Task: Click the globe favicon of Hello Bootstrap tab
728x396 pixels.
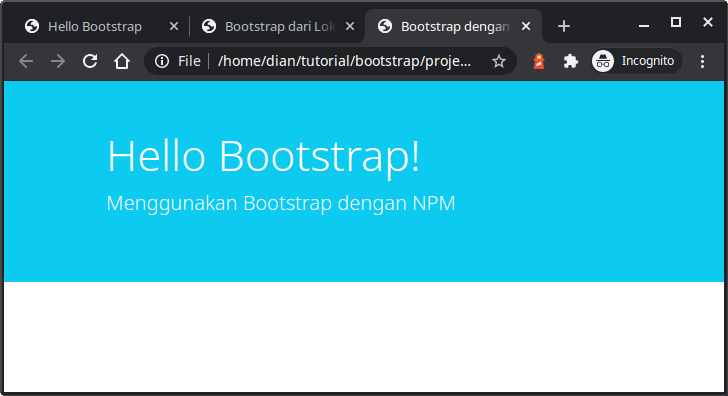Action: [32, 26]
